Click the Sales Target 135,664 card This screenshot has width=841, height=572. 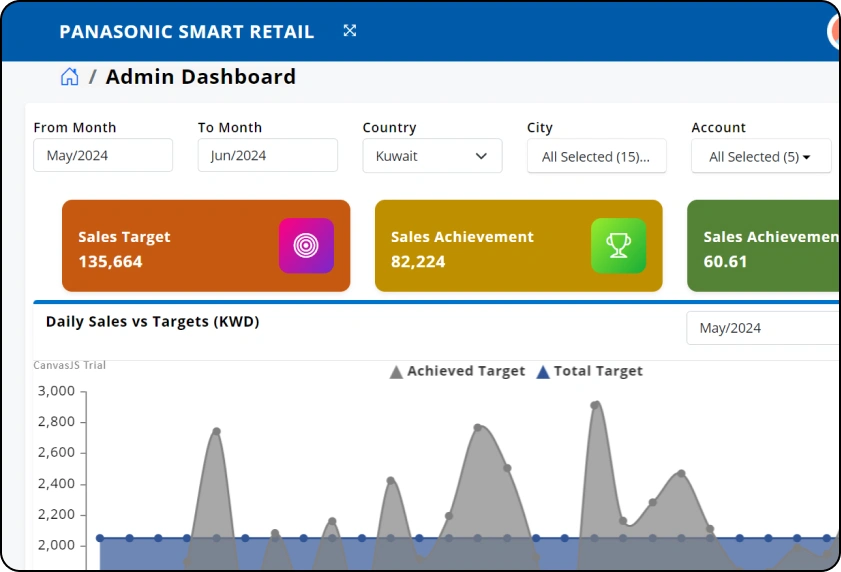pyautogui.click(x=206, y=246)
